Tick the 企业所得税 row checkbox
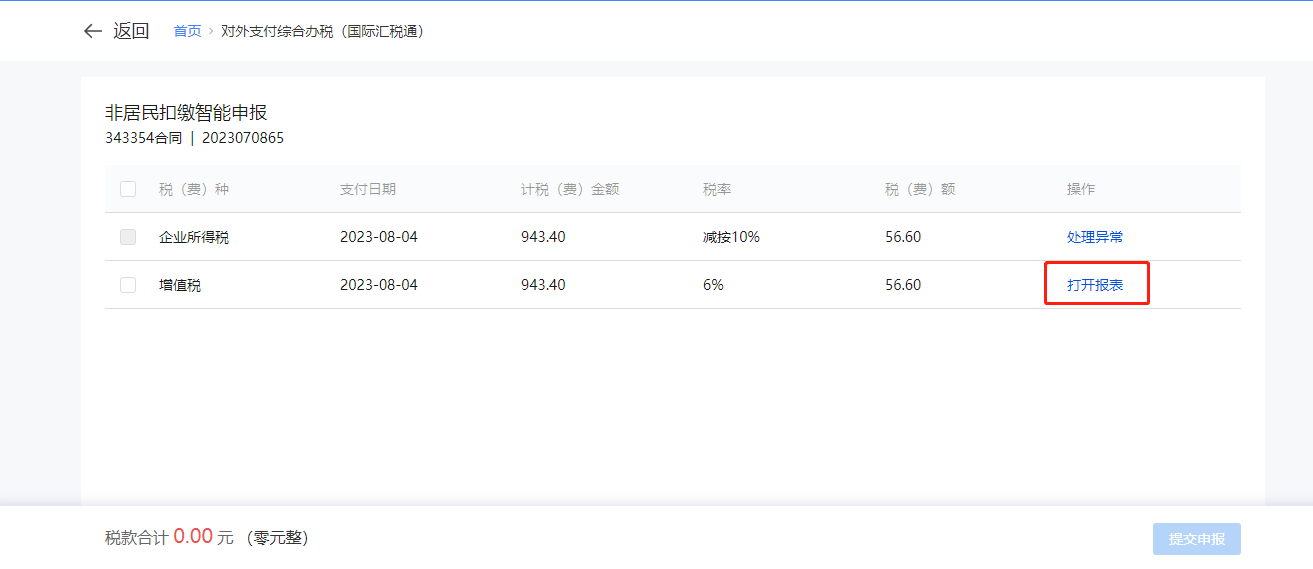This screenshot has width=1313, height=569. (128, 237)
